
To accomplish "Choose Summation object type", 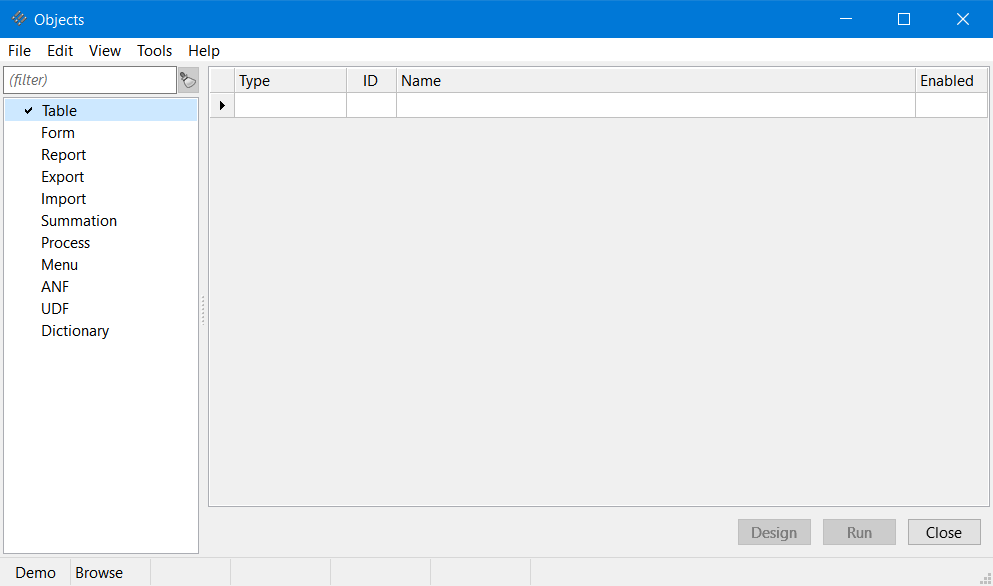I will coord(79,221).
